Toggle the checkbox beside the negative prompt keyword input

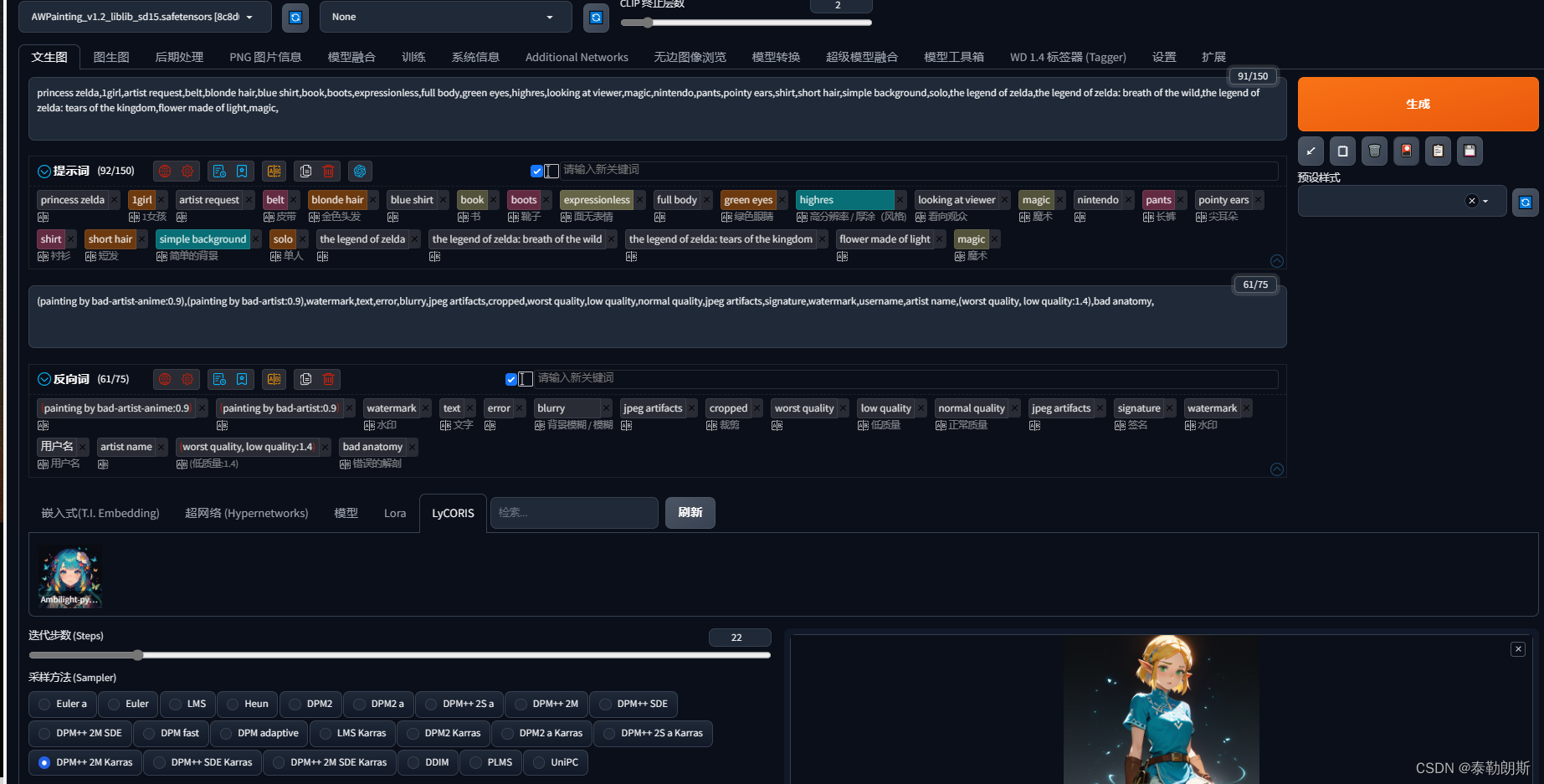pyautogui.click(x=511, y=380)
